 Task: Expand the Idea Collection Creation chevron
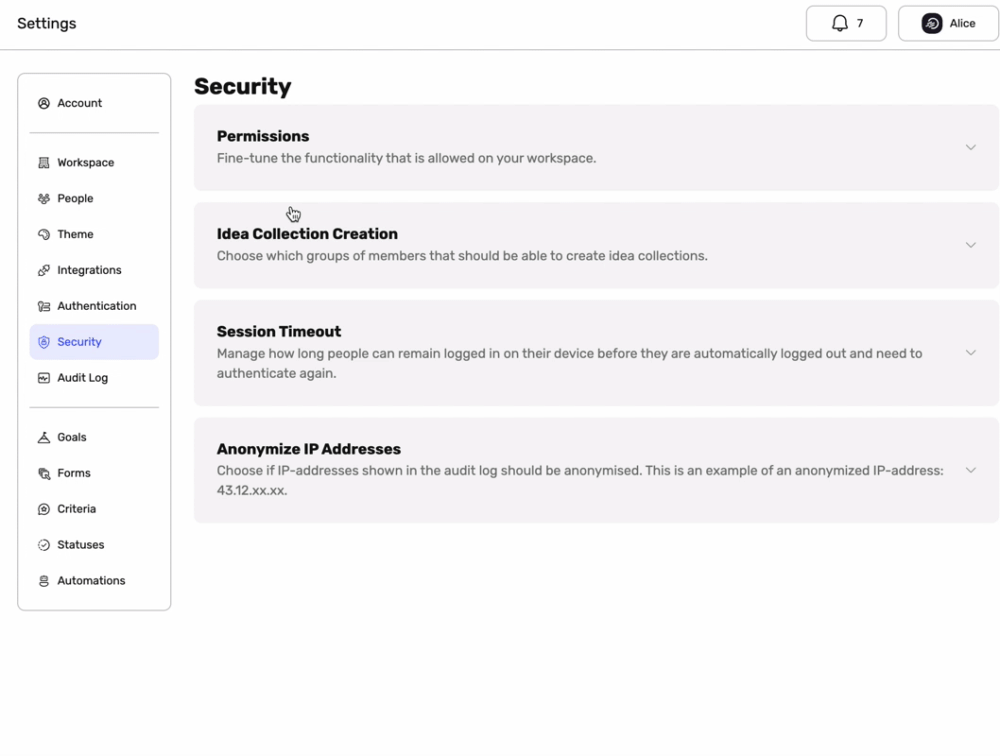(971, 245)
